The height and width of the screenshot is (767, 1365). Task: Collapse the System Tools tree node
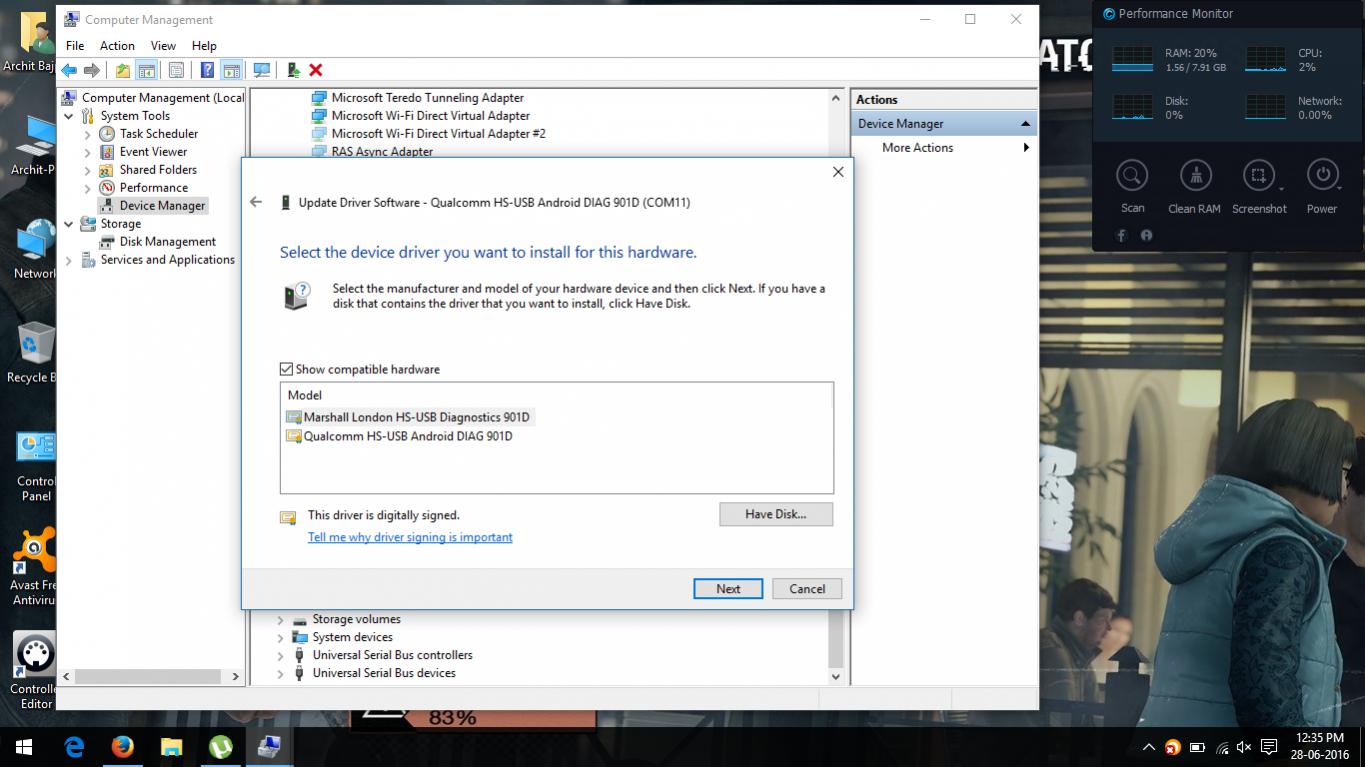(x=69, y=116)
